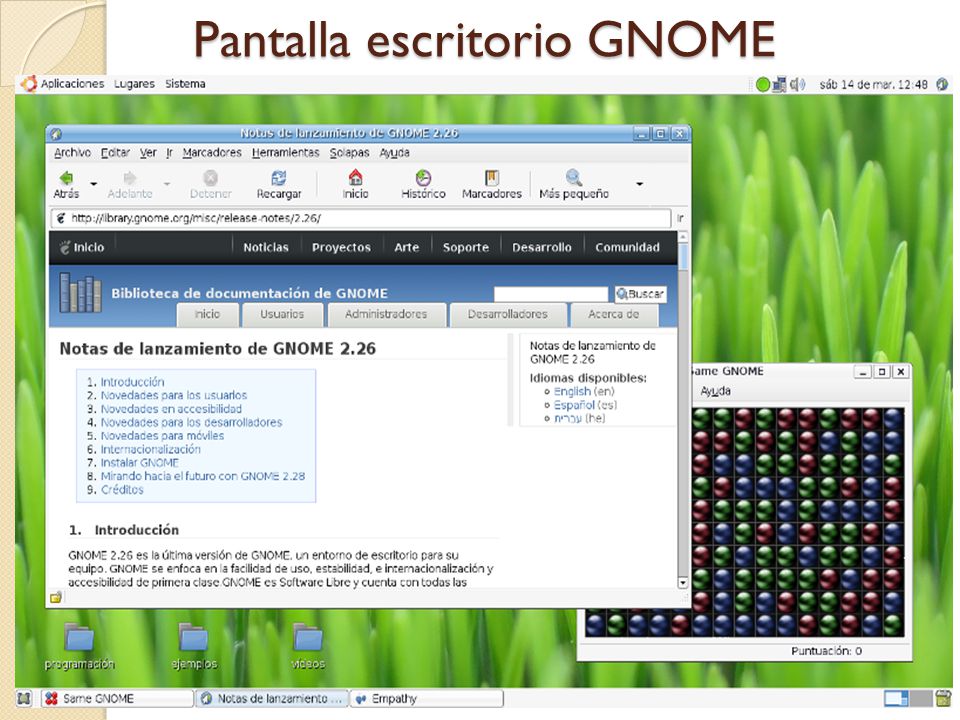Viewport: 960px width, 720px height.
Task: Click the page icon in the address bar
Action: 61,218
